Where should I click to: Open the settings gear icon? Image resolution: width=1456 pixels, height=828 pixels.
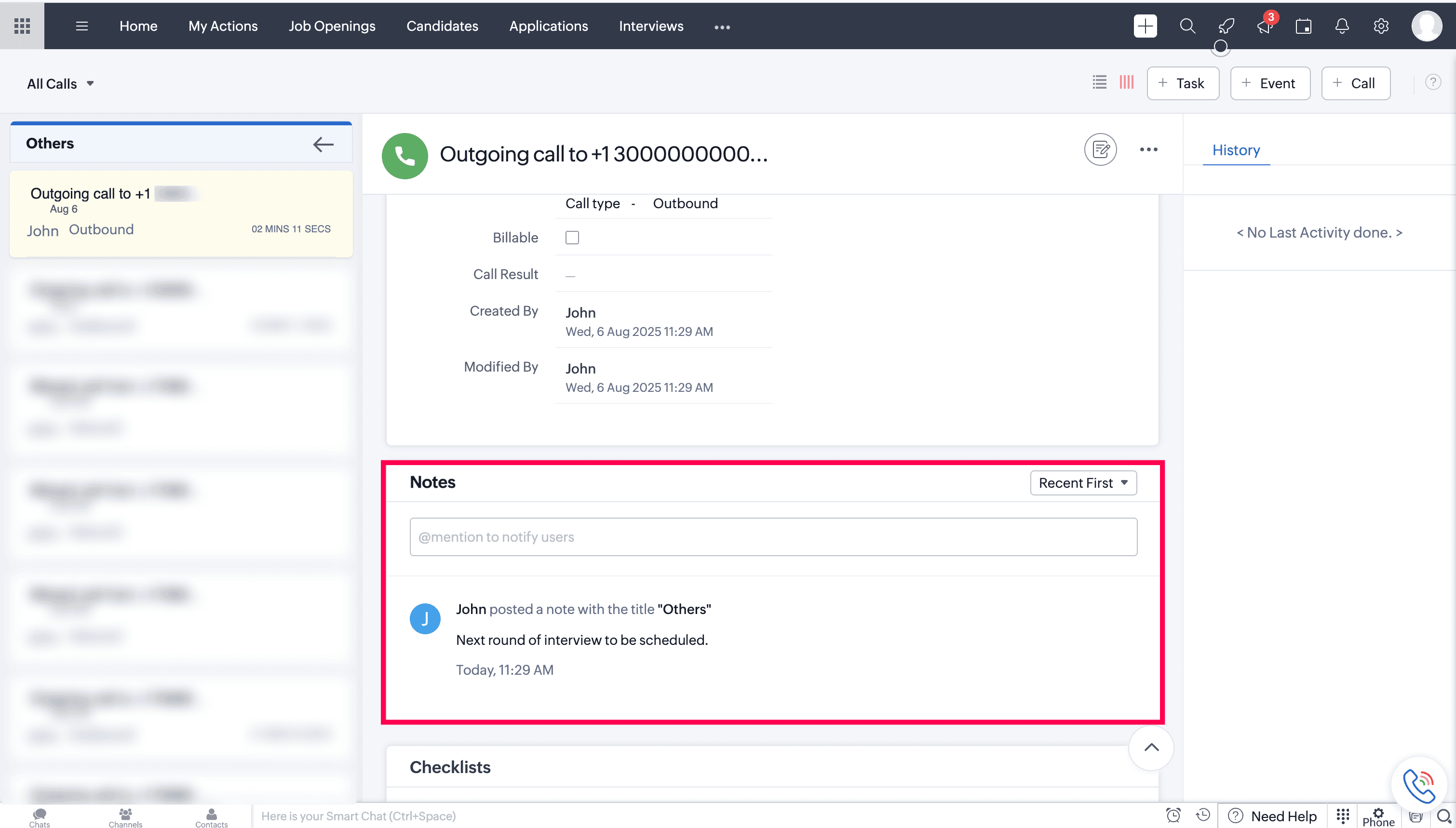1381,26
